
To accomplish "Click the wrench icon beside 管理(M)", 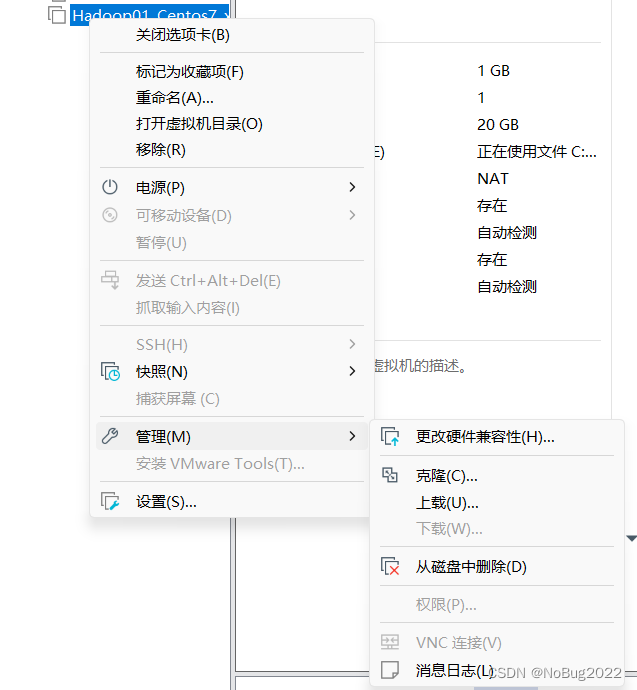I will [110, 436].
